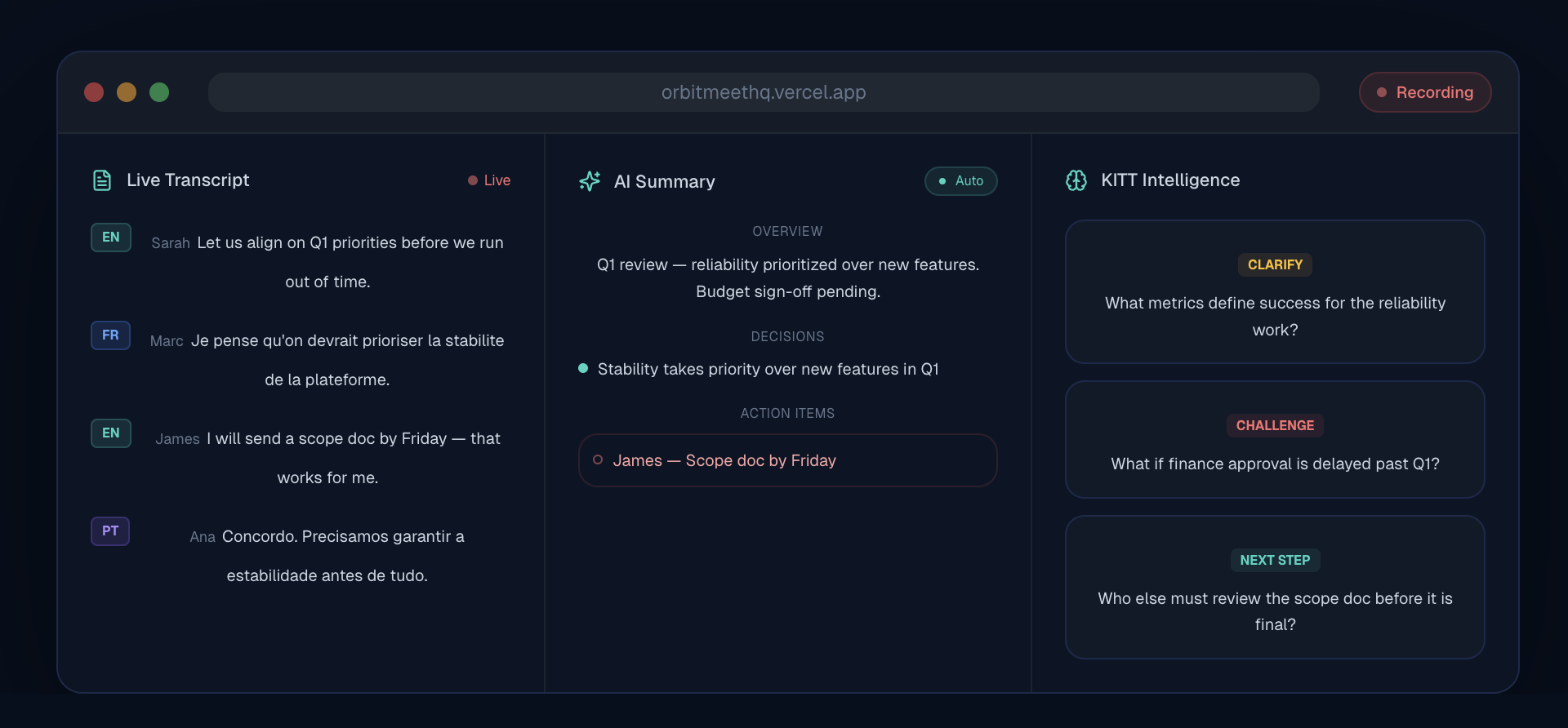Select the CHALLENGE tag
The height and width of the screenshot is (728, 1568).
point(1275,425)
